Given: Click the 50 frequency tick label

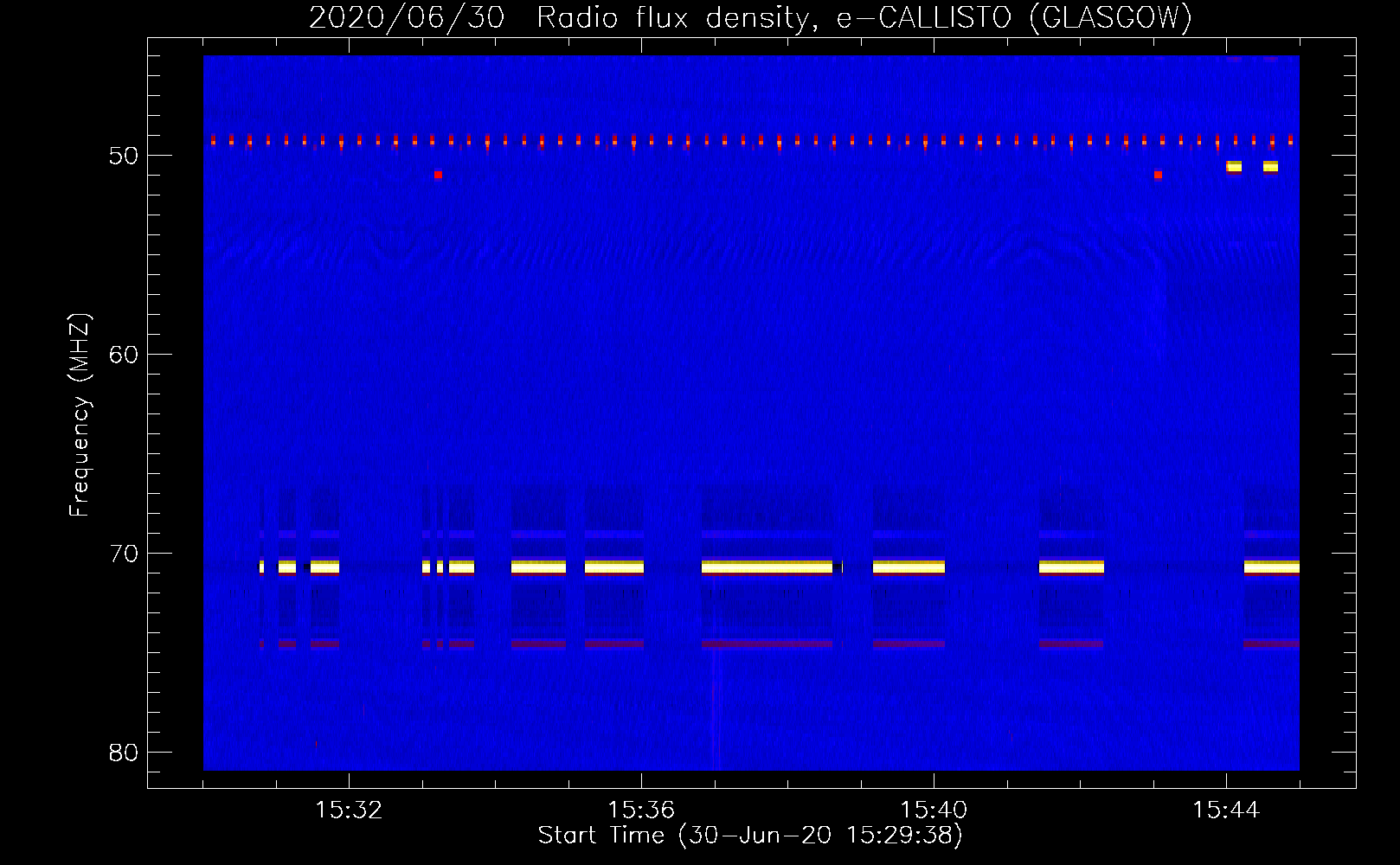Looking at the screenshot, I should point(124,156).
